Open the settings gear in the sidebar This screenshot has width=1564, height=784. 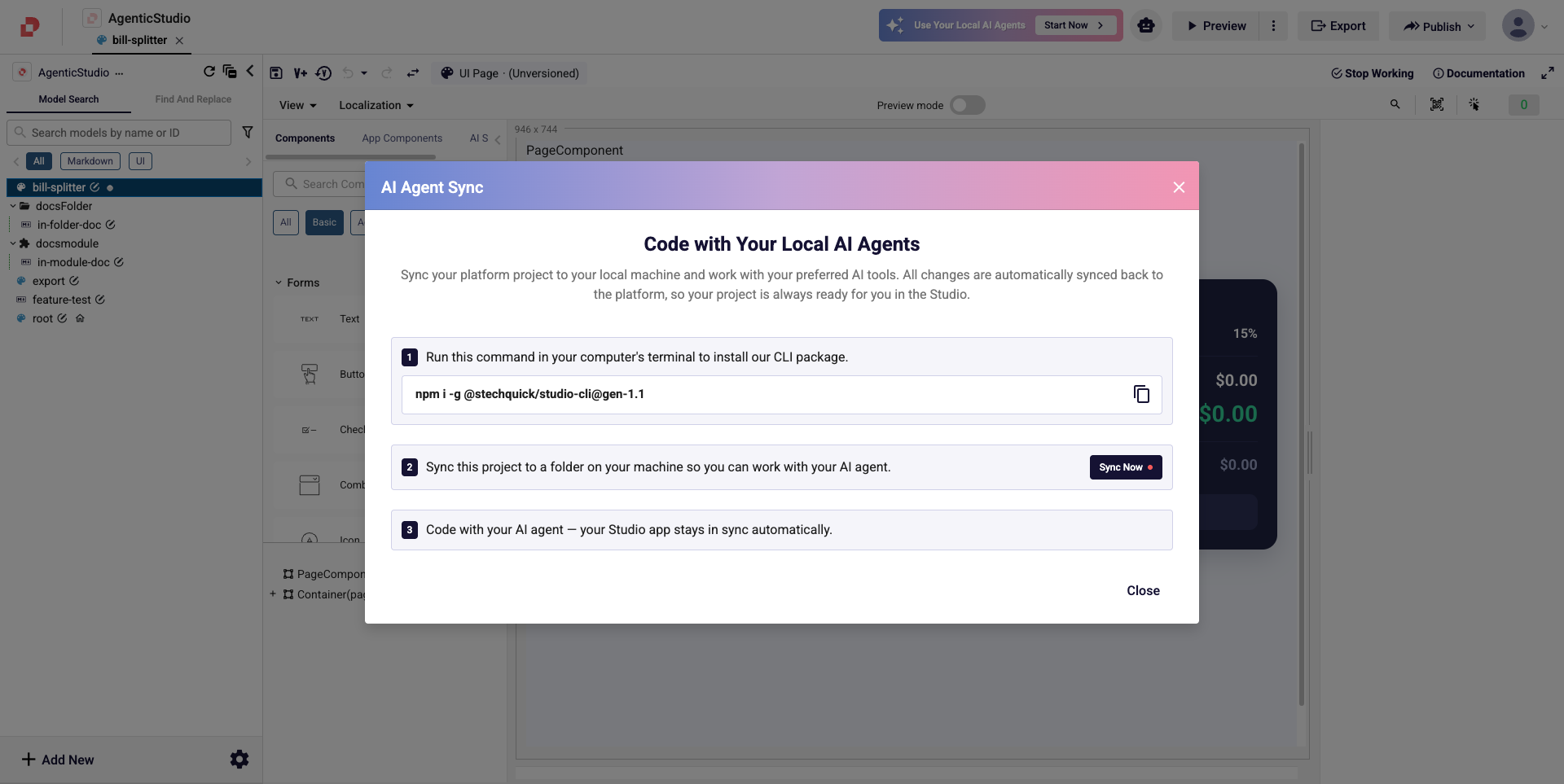click(239, 760)
